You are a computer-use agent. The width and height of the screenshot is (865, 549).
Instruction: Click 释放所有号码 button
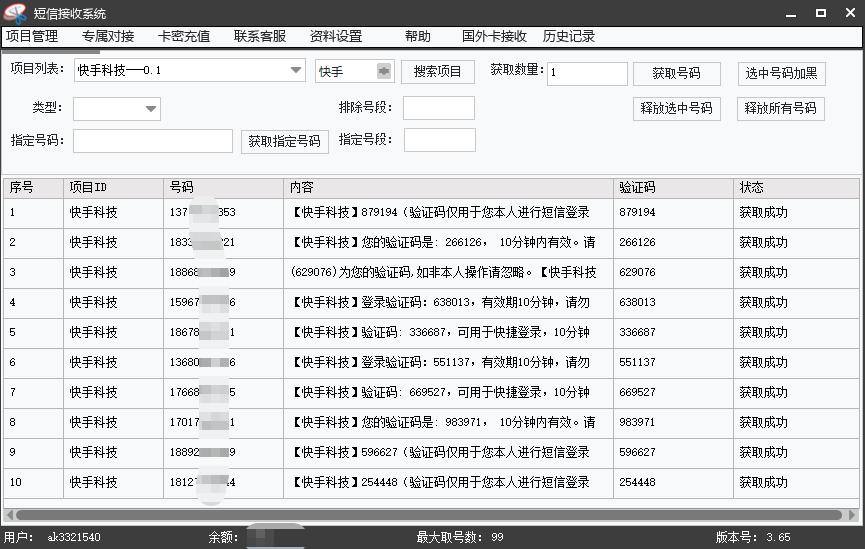point(780,109)
